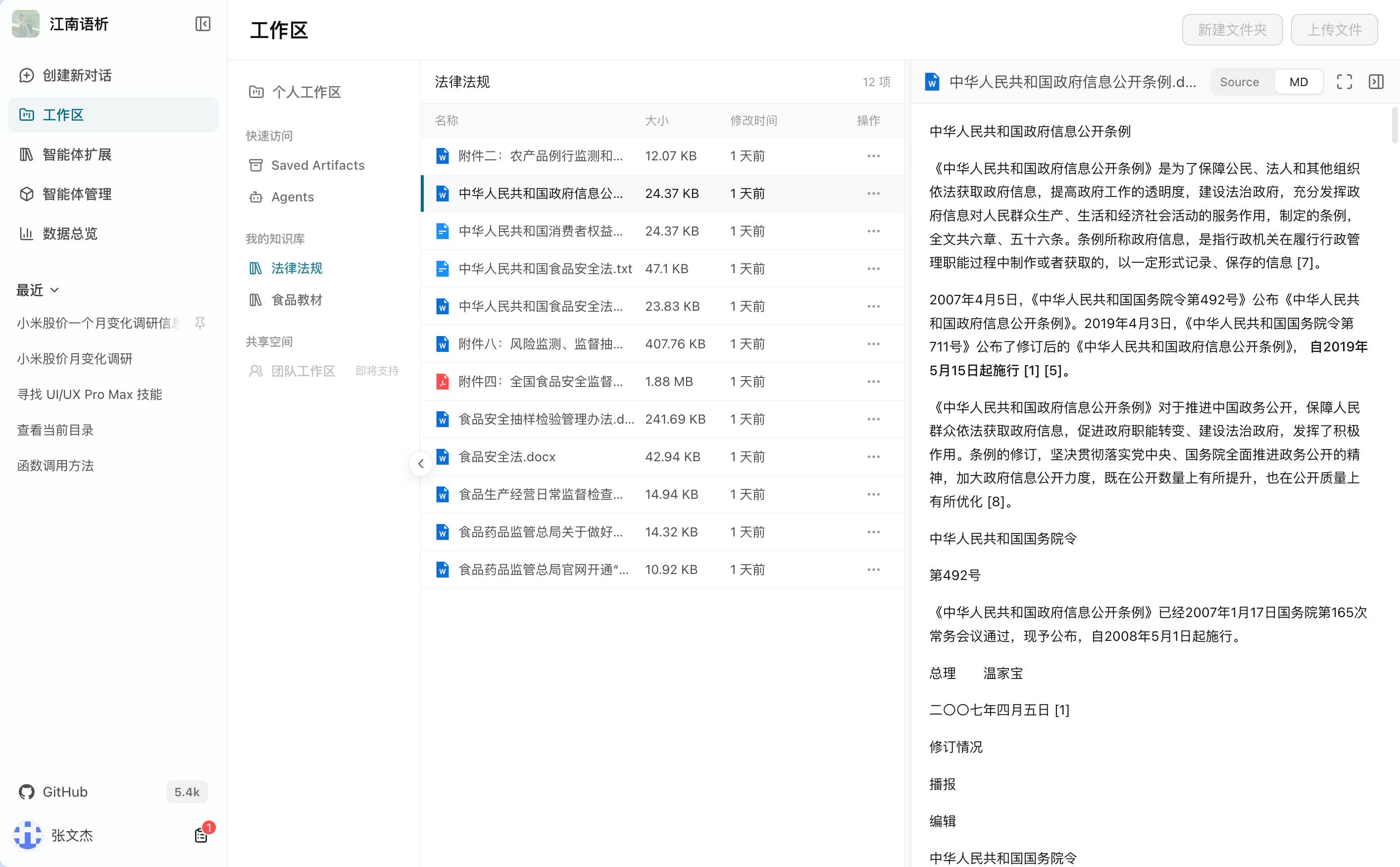Collapse the 最近 conversations list
Screen dimensions: 1400x867
38,289
